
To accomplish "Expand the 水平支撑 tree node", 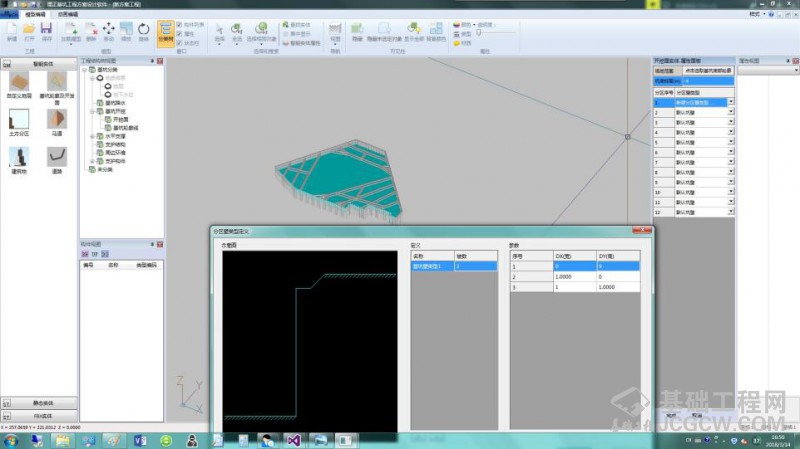I will tap(92, 136).
